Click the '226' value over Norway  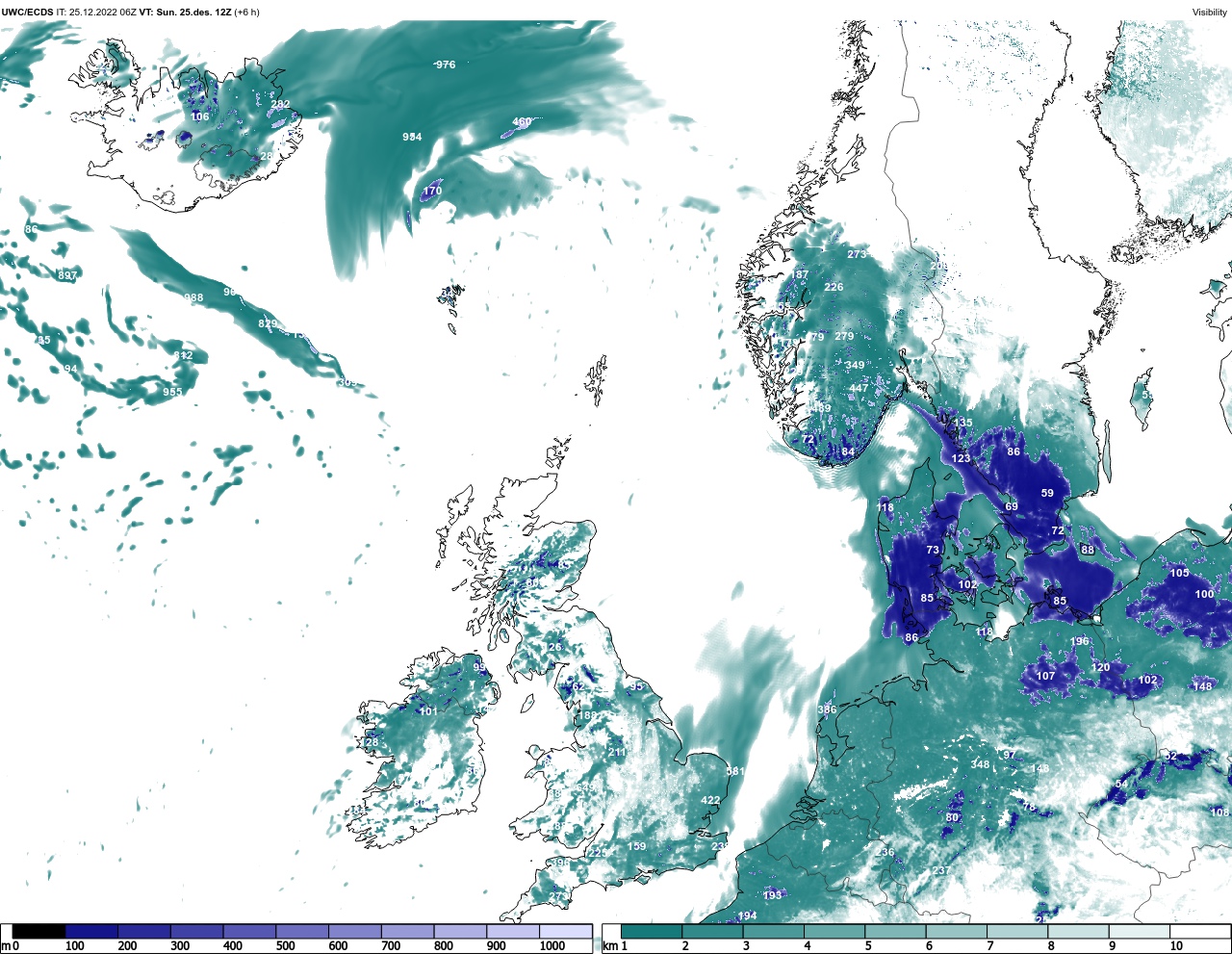(834, 288)
